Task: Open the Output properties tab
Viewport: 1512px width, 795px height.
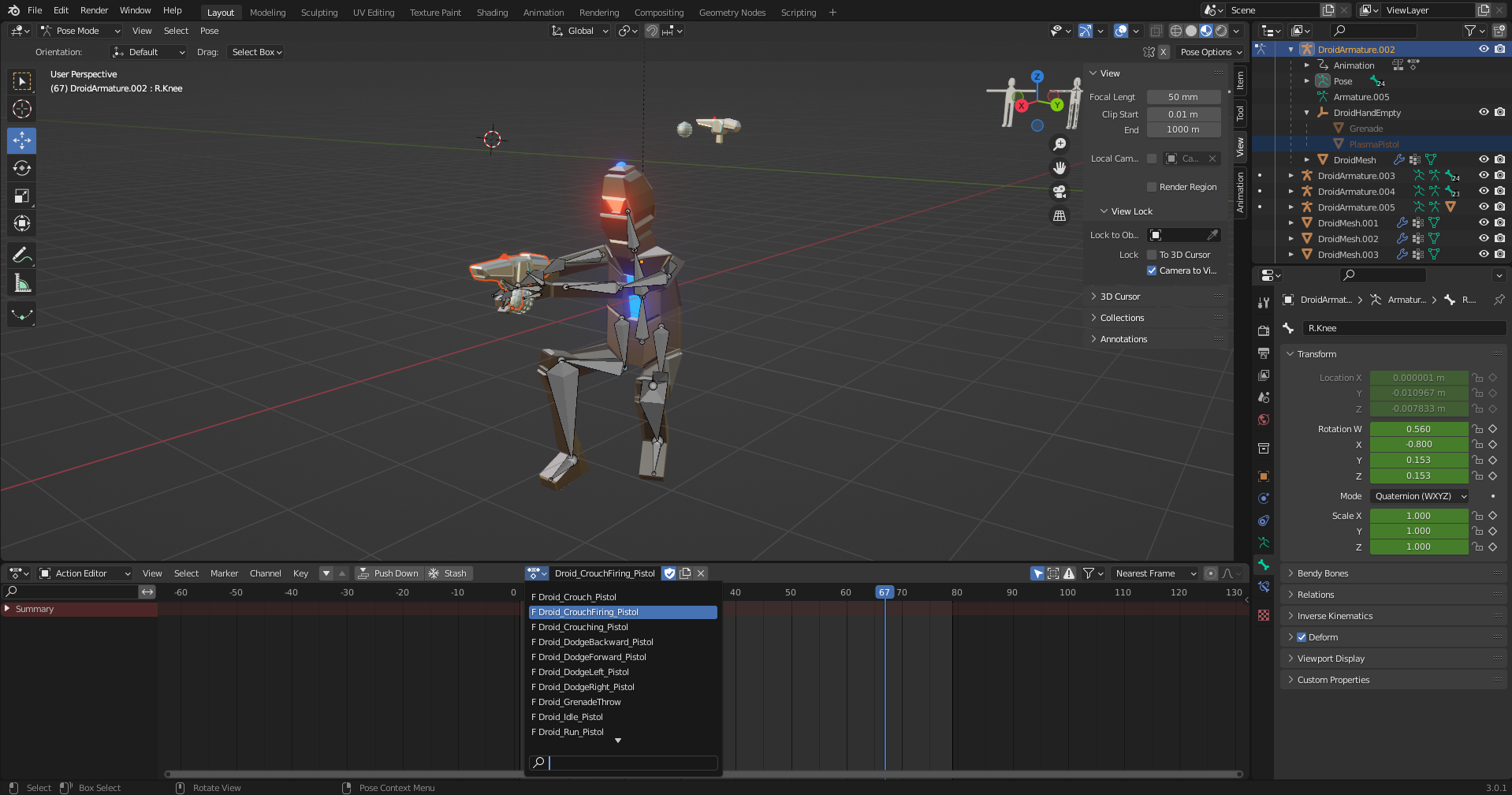Action: pyautogui.click(x=1264, y=353)
